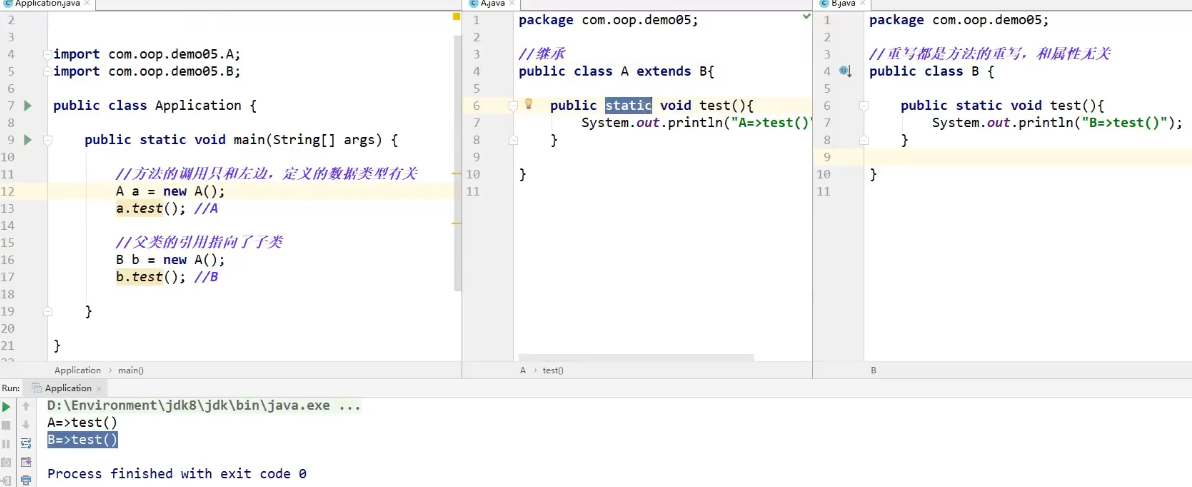Click fold end marker at line 8 in B.java
Screen dimensions: 1192x487
click(864, 140)
